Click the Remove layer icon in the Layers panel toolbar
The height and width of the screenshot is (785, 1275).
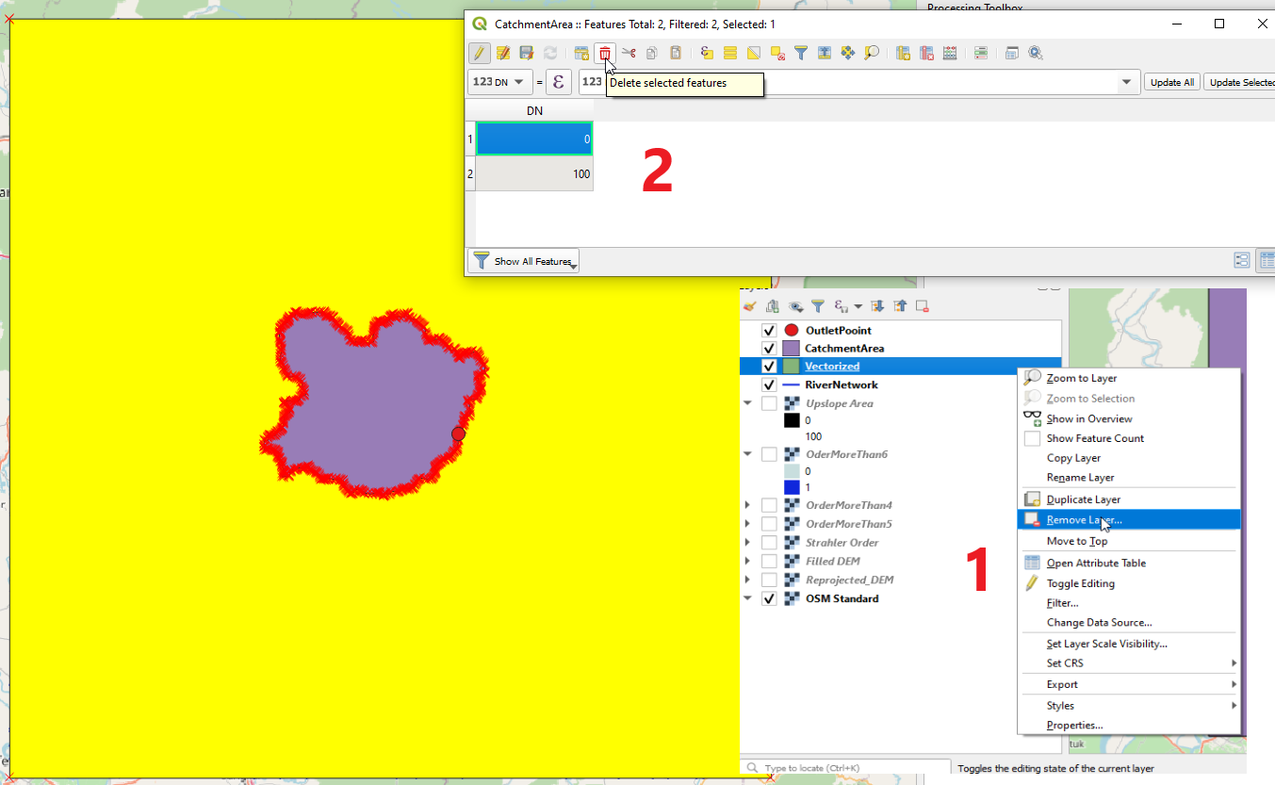[922, 307]
